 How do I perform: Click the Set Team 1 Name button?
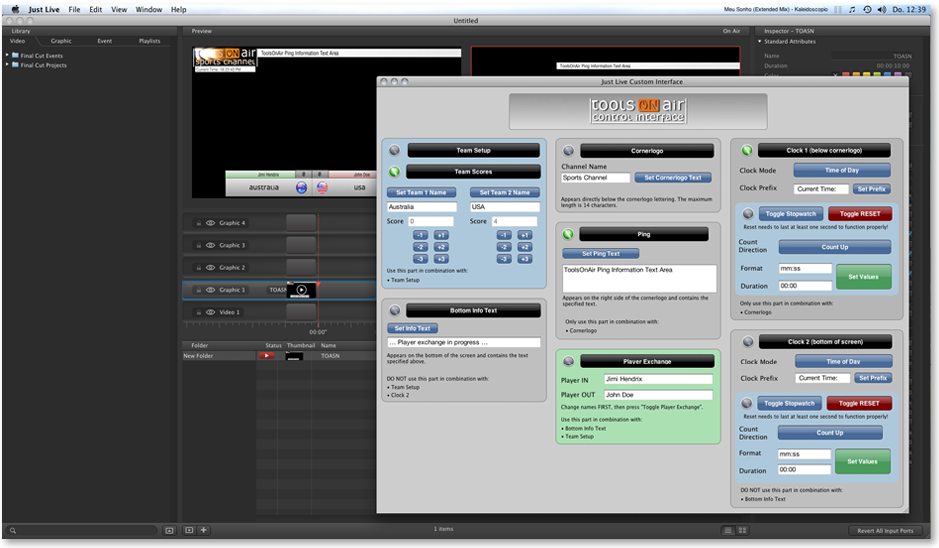421,192
